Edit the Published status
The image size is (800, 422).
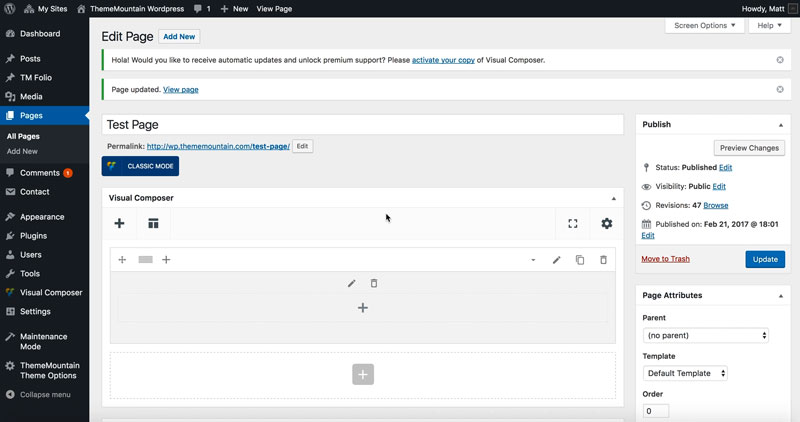[726, 168]
